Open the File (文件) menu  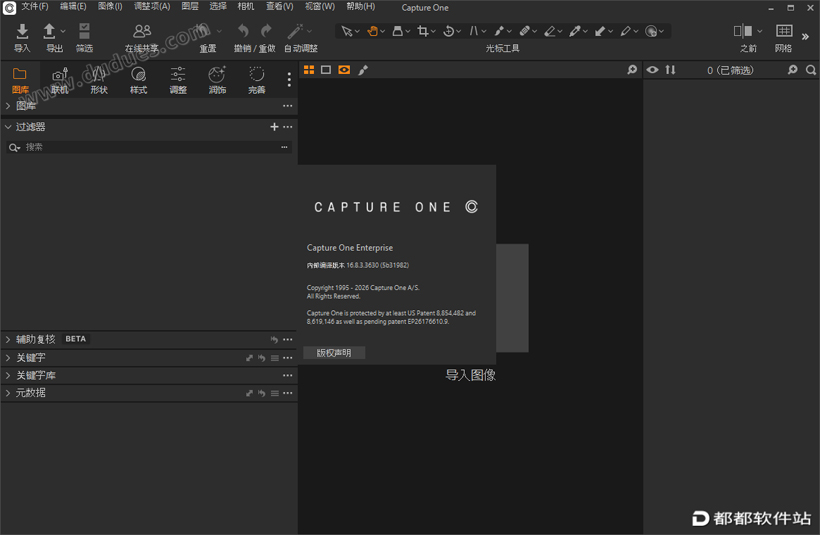[x=35, y=6]
